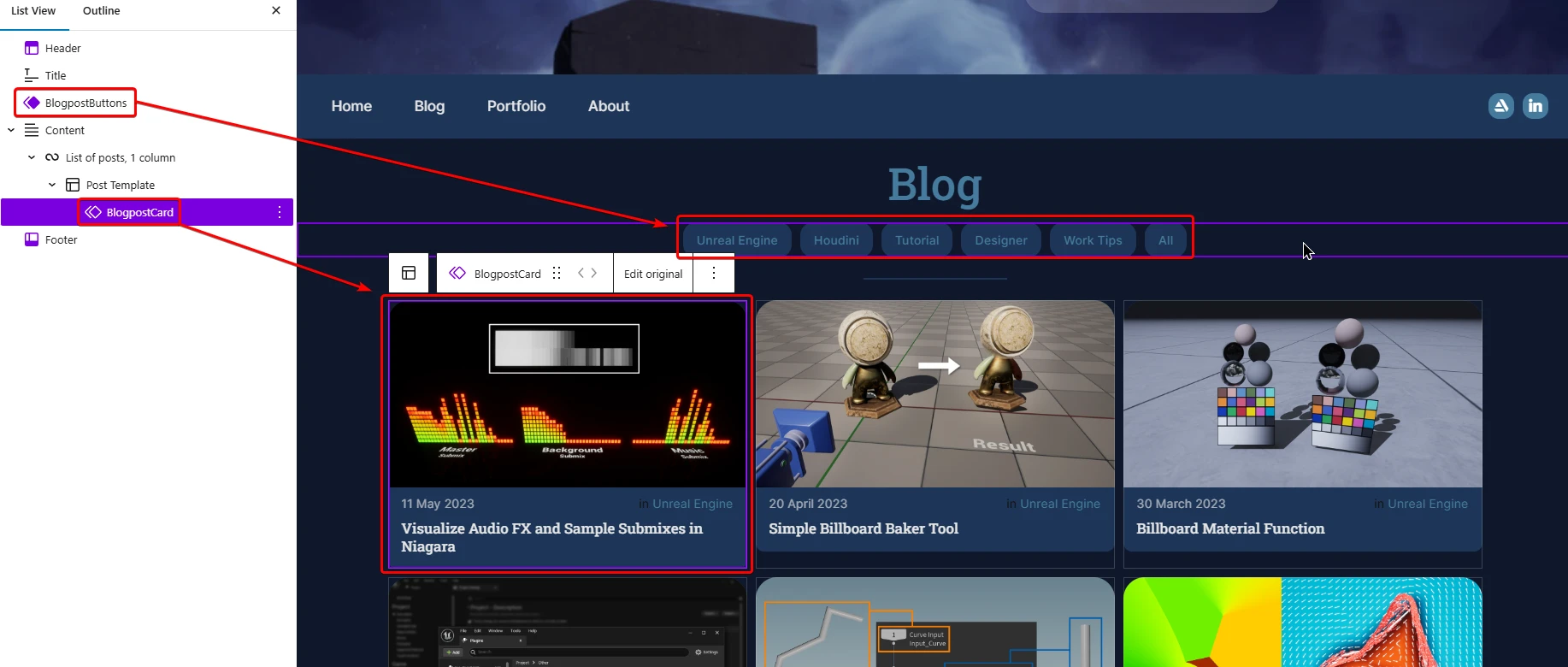Click the audio FX post thumbnail
The height and width of the screenshot is (667, 1568).
(568, 394)
